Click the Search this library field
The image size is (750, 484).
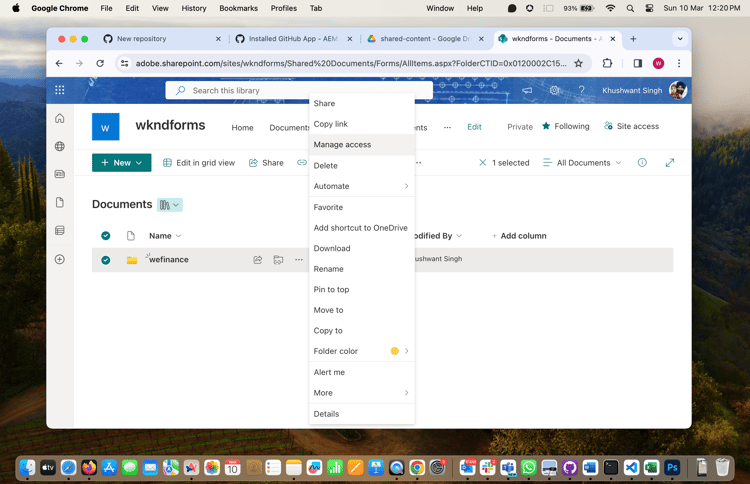click(299, 90)
